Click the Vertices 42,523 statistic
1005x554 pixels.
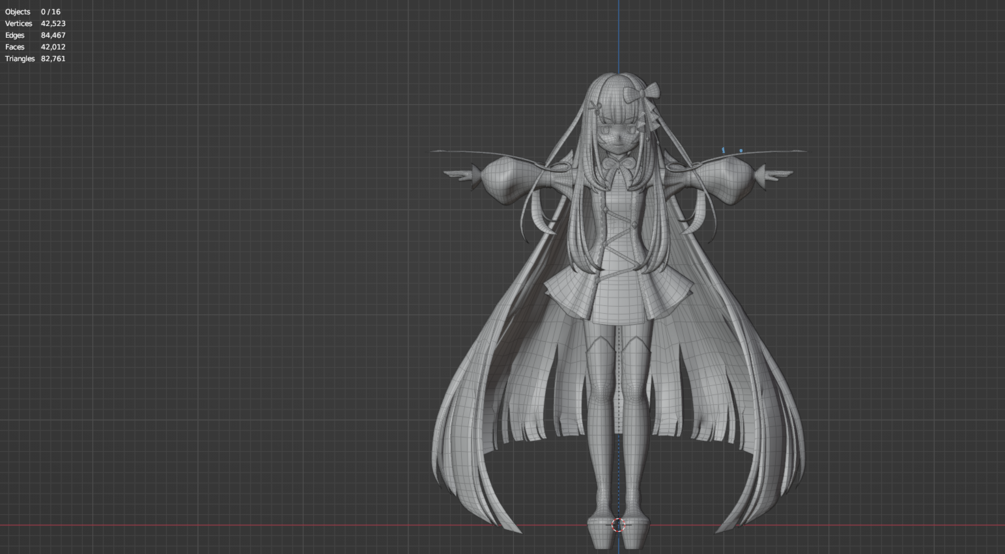pos(35,23)
